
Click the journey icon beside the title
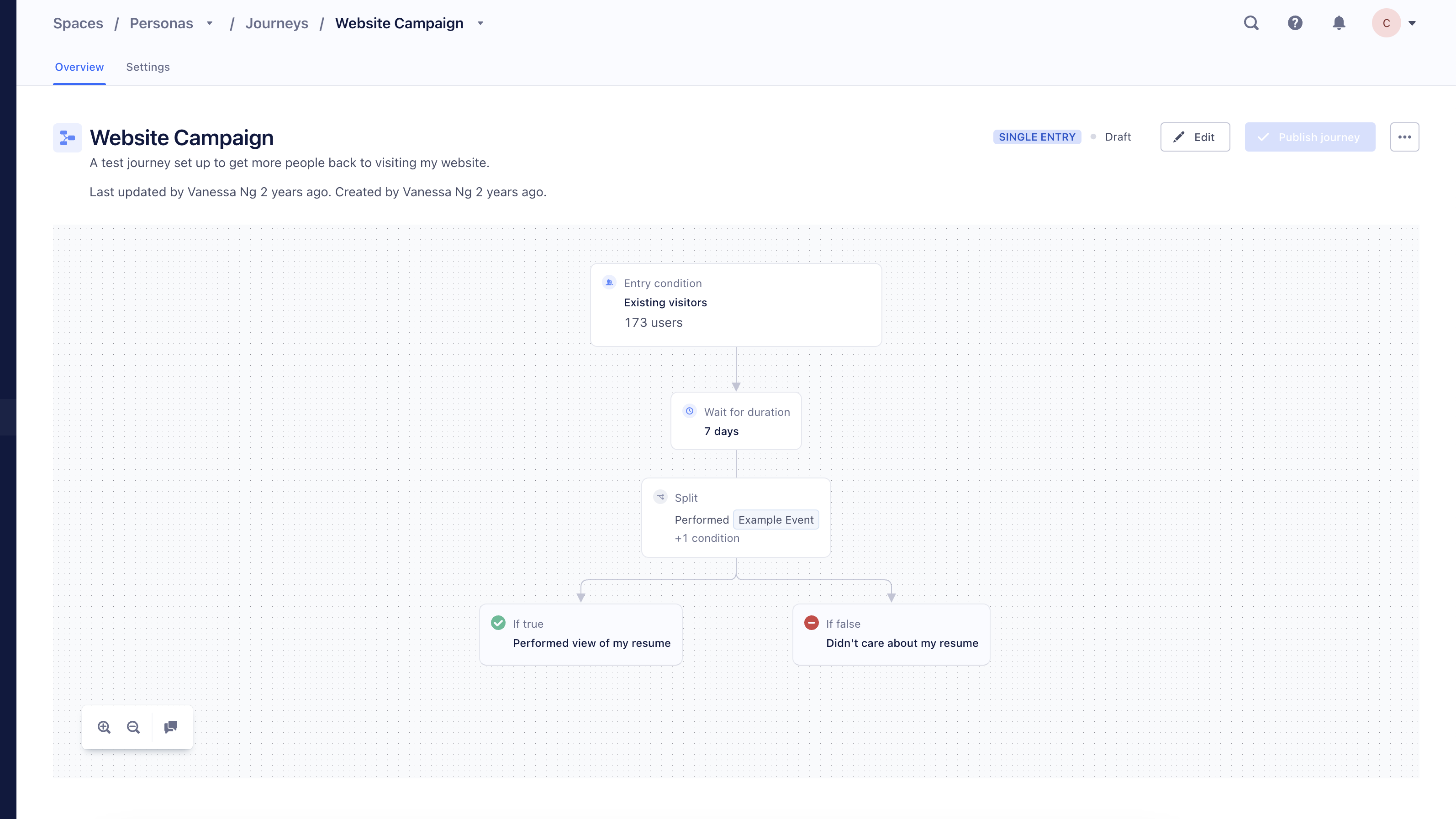(x=67, y=137)
